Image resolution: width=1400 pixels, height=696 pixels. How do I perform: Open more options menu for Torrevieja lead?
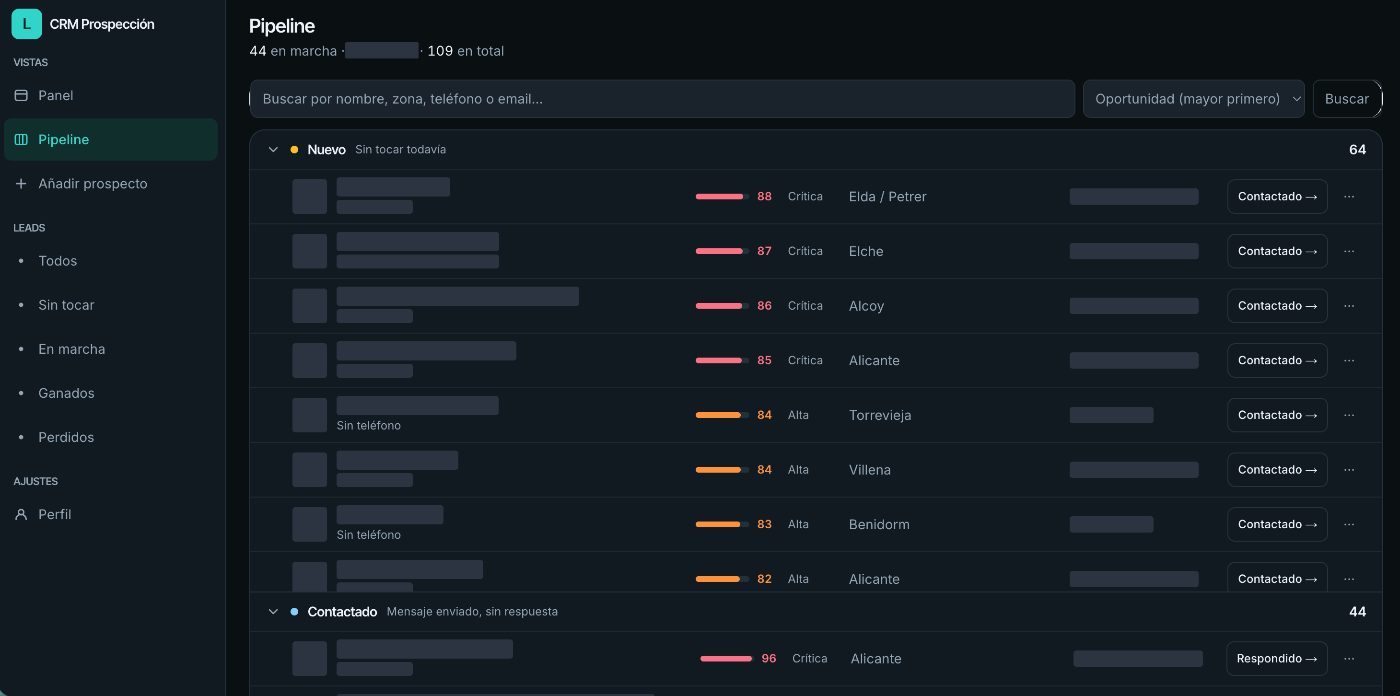click(1349, 415)
